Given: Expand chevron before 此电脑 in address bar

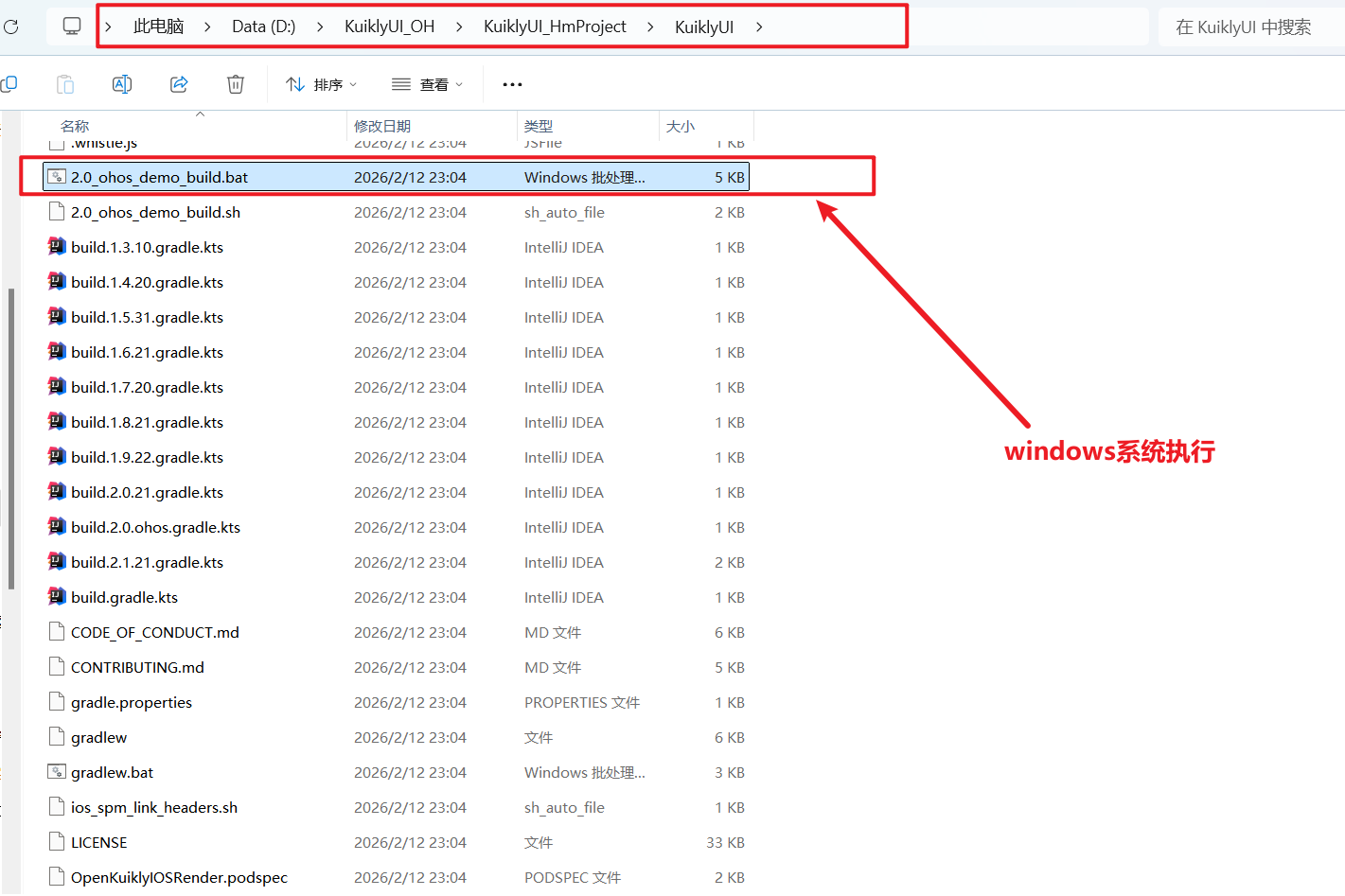Looking at the screenshot, I should coord(108,26).
